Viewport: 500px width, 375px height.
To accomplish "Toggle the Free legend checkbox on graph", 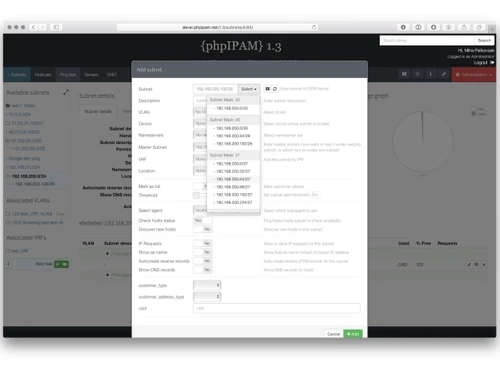I will (474, 109).
